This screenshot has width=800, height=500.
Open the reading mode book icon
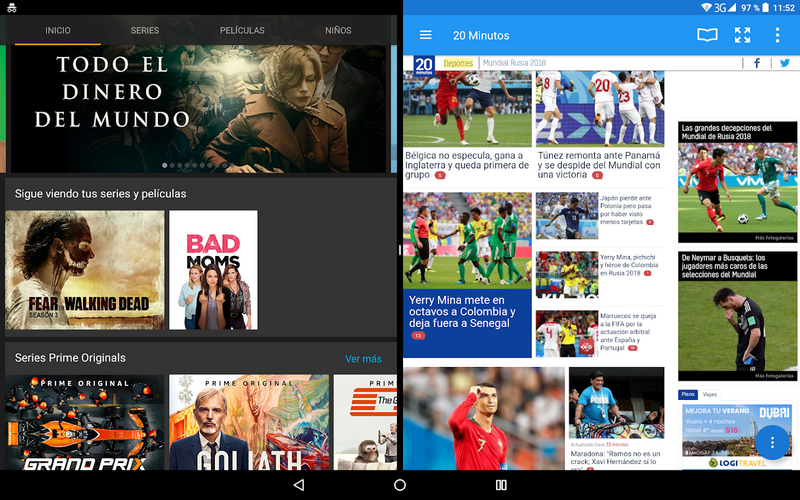click(x=707, y=35)
